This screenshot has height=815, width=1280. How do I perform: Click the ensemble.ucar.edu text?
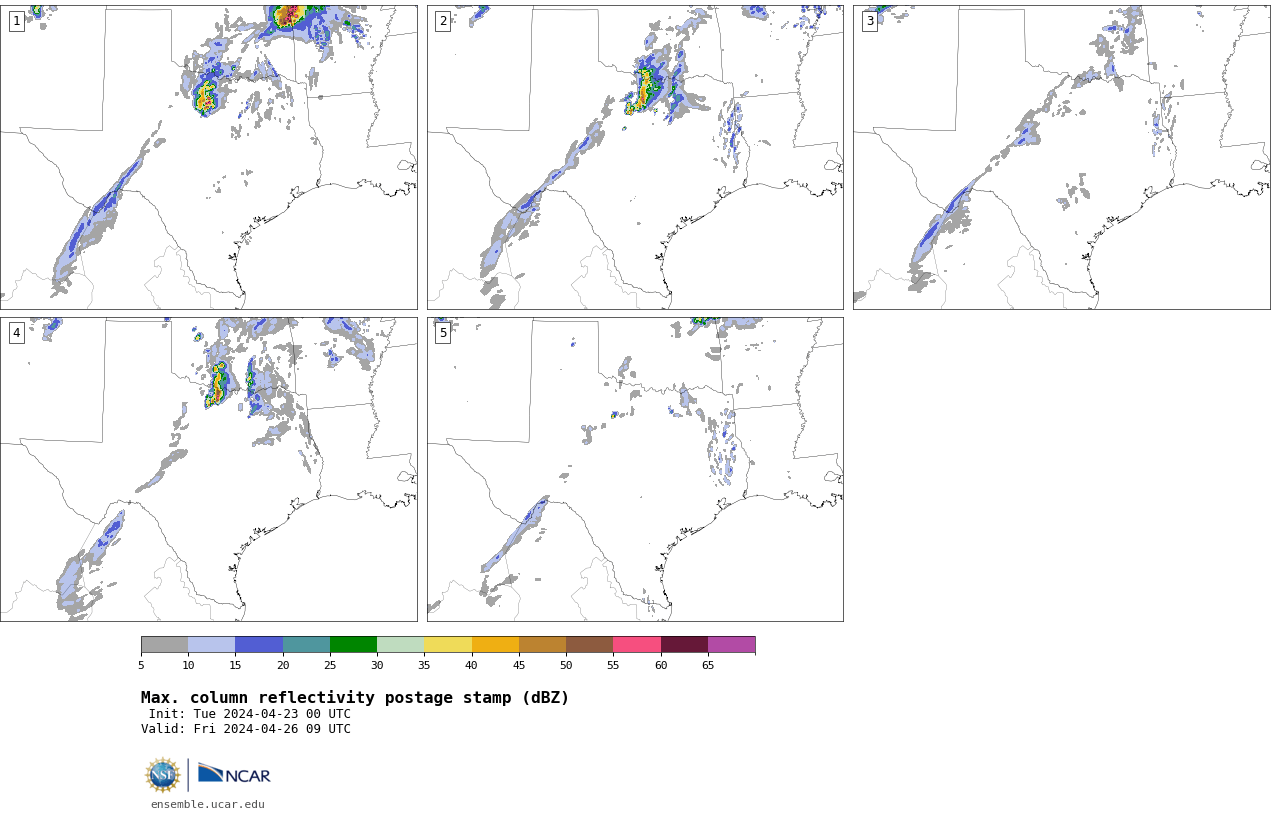208,804
